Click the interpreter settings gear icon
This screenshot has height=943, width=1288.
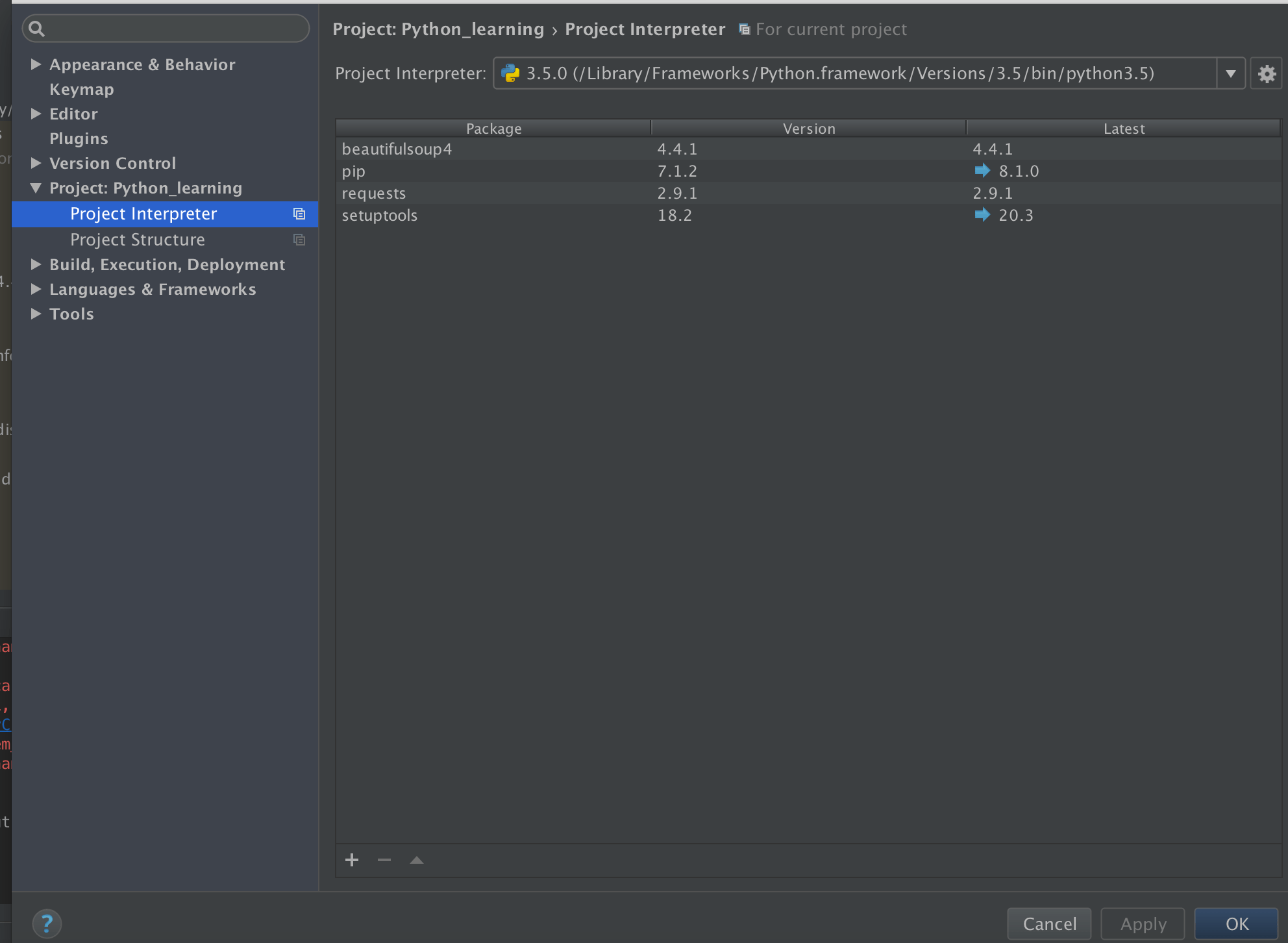(x=1266, y=73)
